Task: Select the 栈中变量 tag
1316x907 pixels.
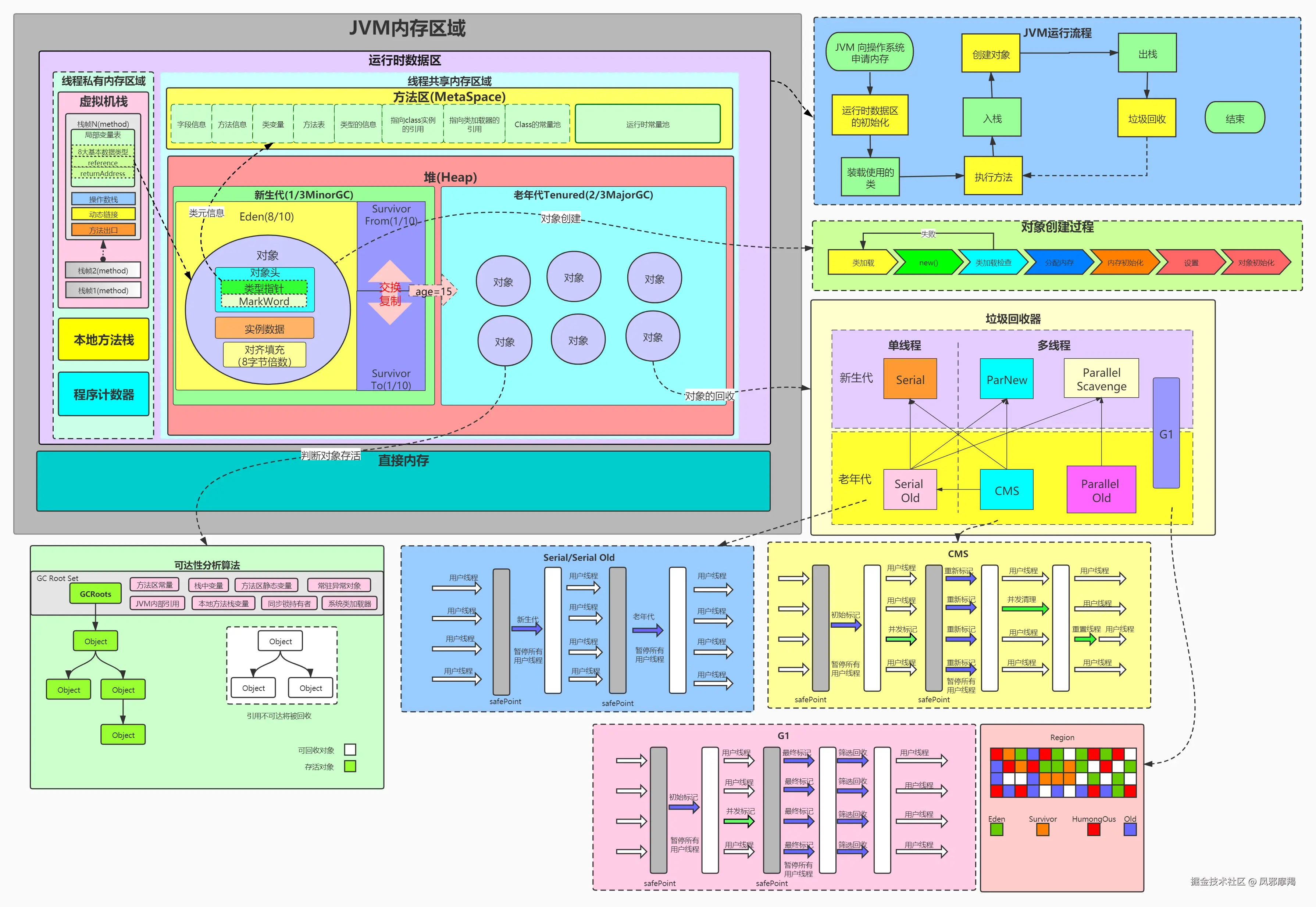Action: click(208, 585)
